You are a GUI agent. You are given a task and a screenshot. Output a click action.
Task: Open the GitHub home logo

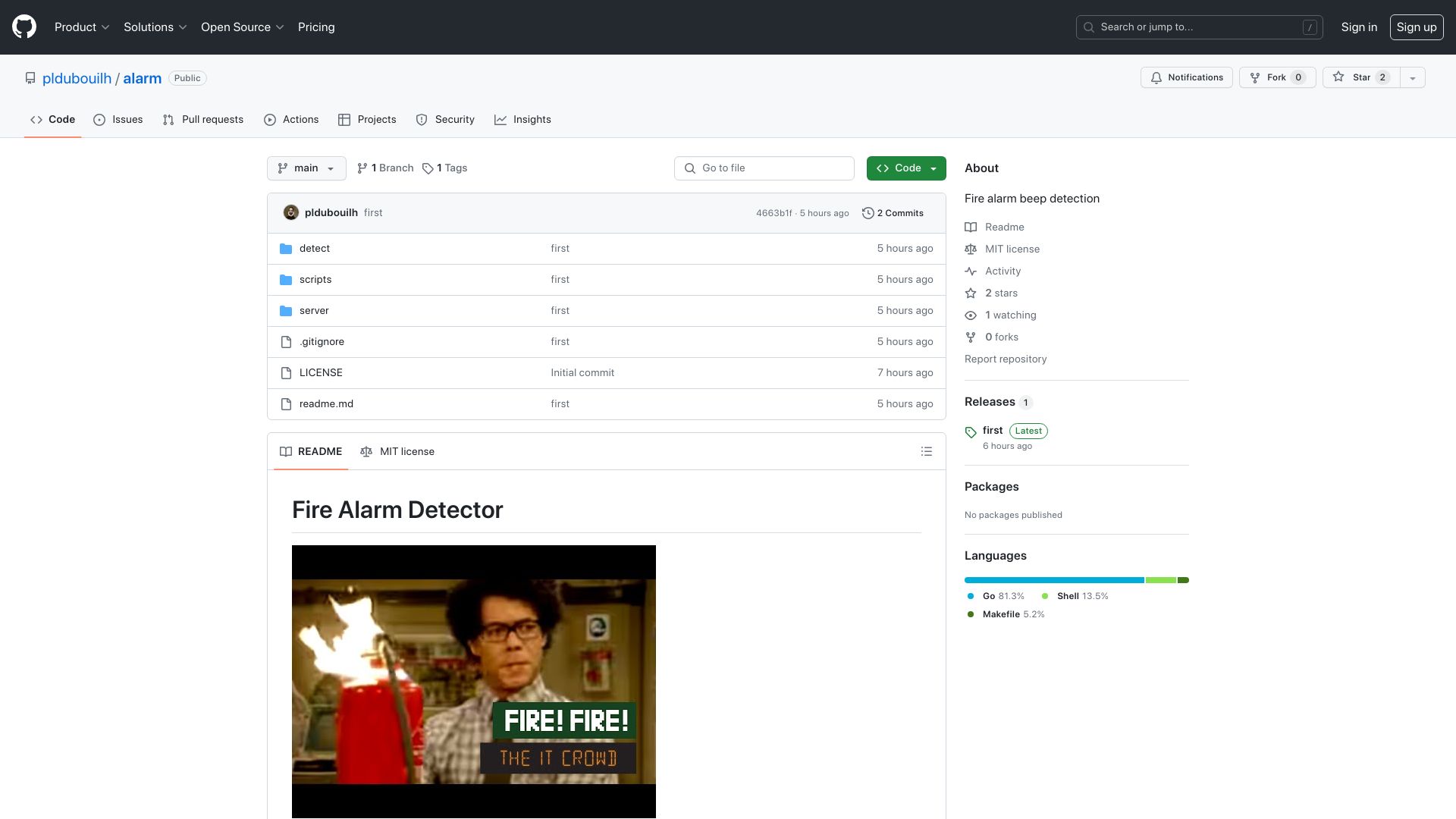click(24, 27)
